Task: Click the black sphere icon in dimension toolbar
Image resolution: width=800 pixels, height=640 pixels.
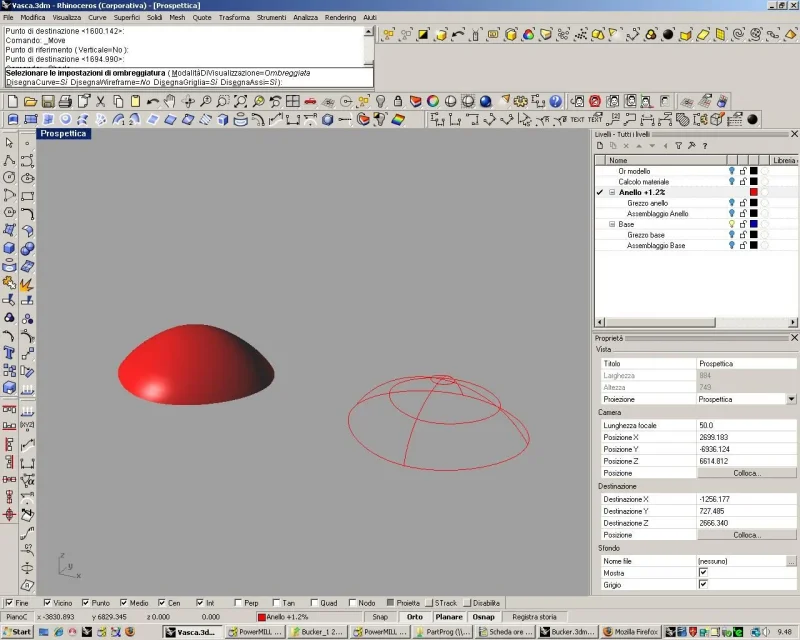Action: (753, 119)
